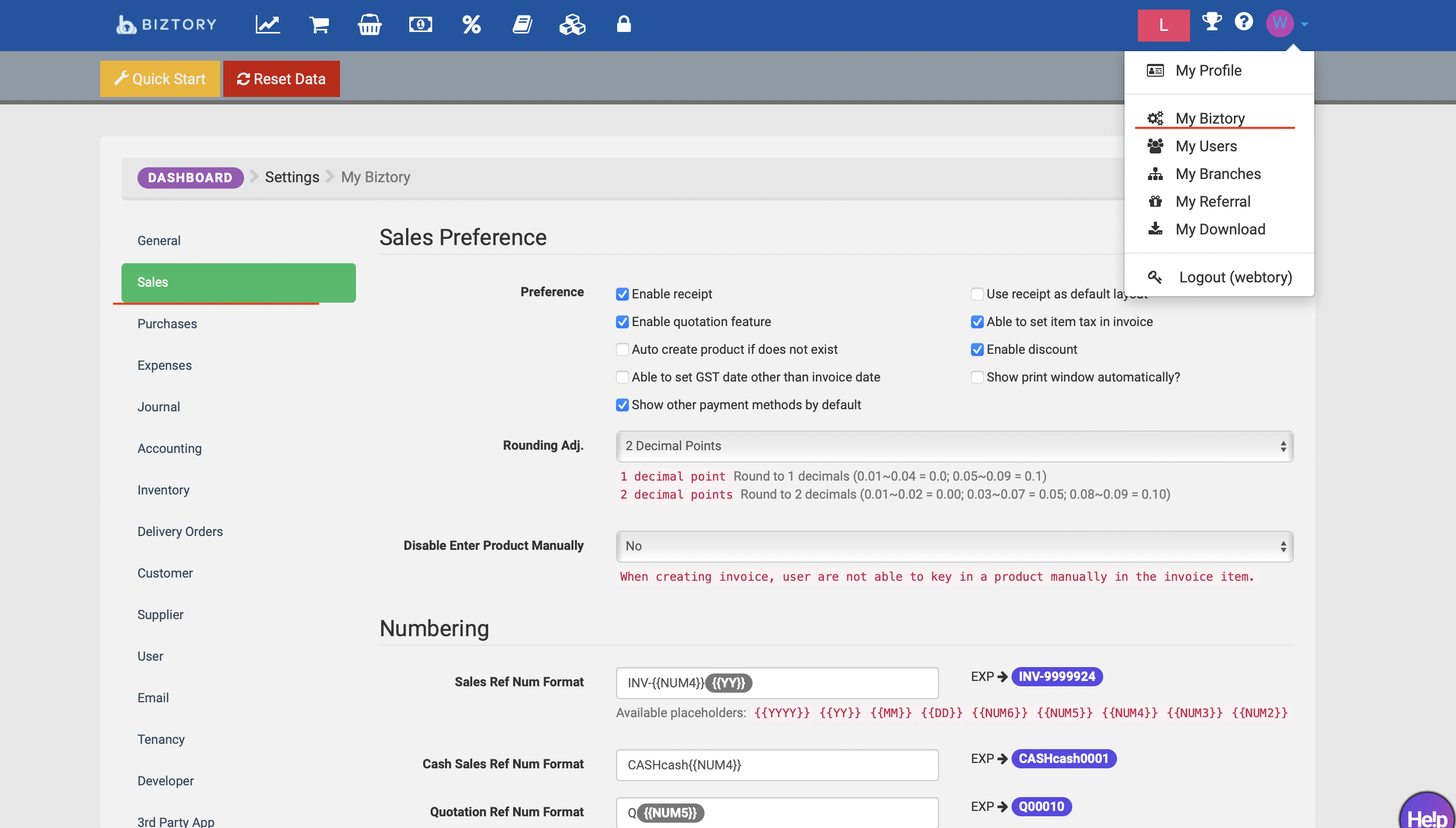Screen dimensions: 1456x828
Task: Expand Disable Enter Product Manually dropdown
Action: coord(955,546)
